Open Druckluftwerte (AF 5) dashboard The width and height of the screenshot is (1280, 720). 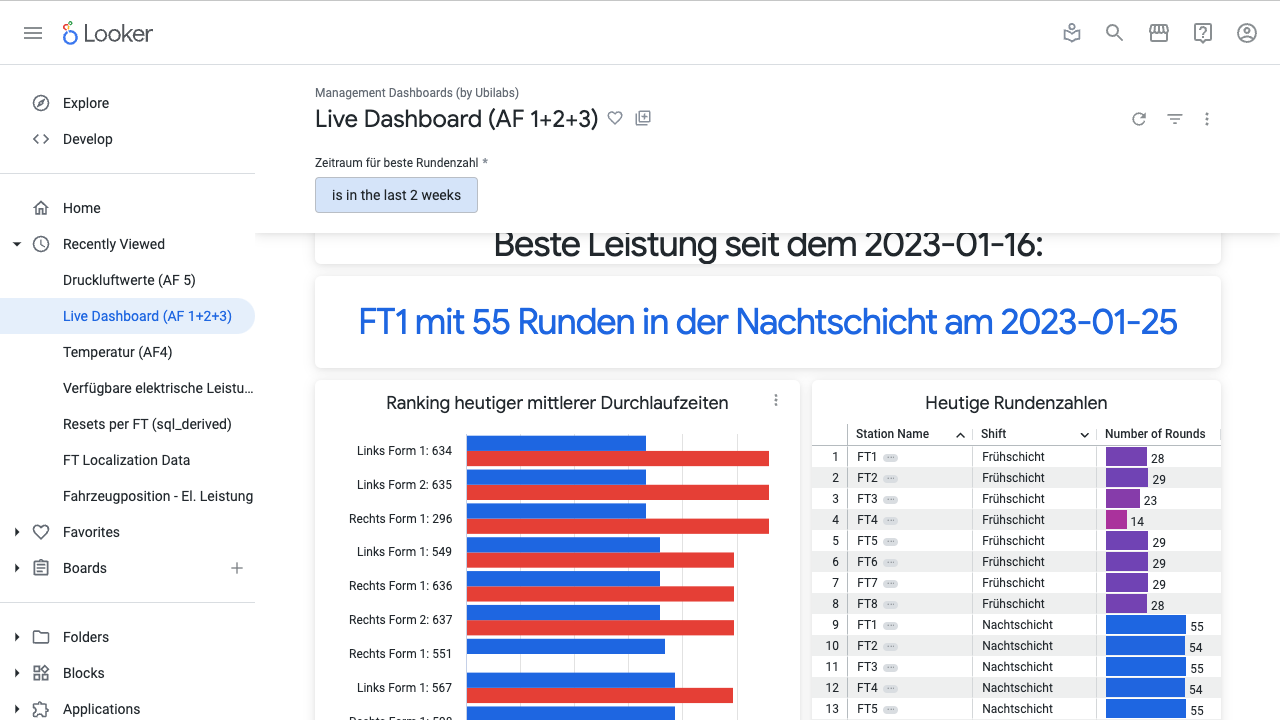point(129,280)
